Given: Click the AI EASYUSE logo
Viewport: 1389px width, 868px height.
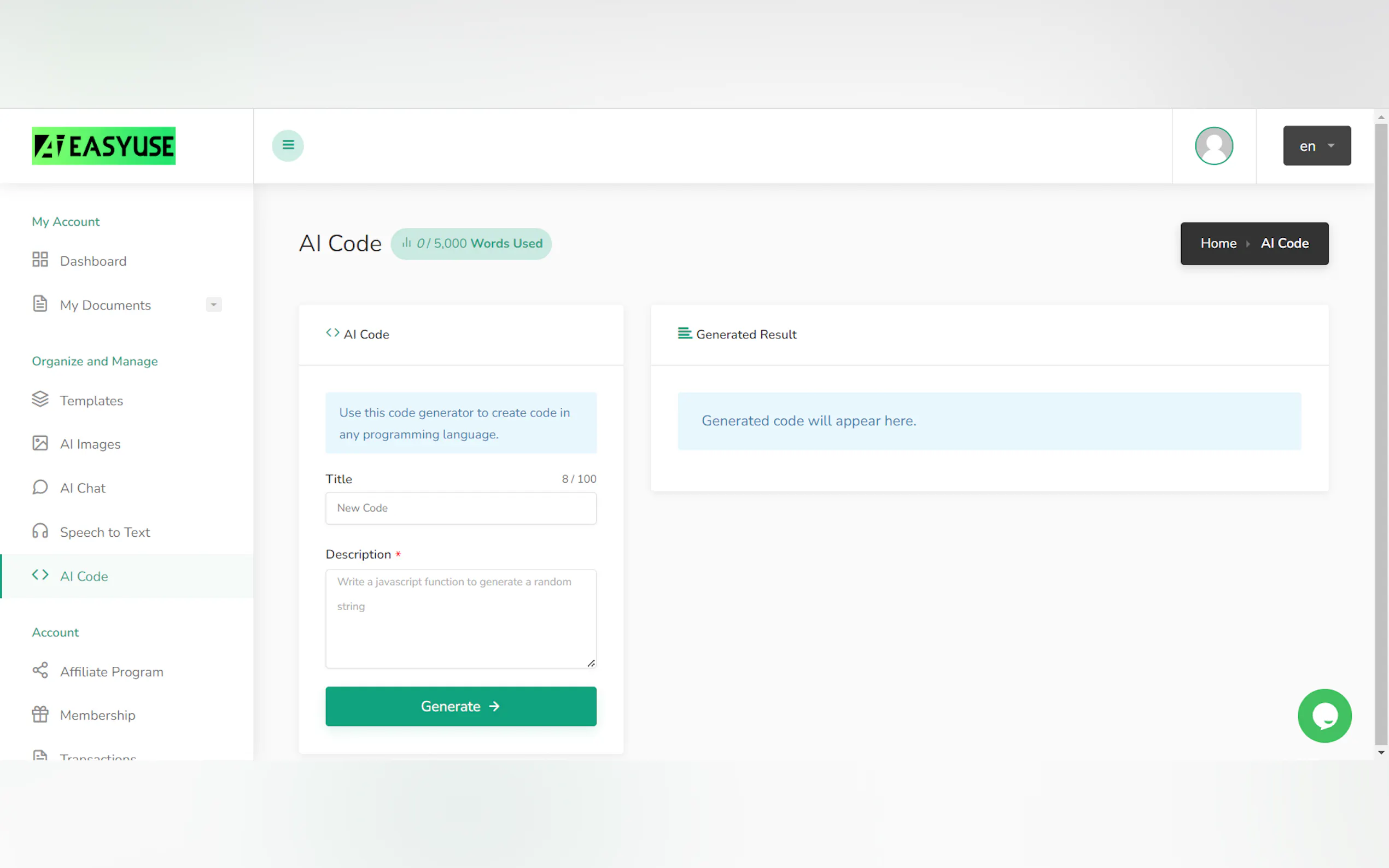Looking at the screenshot, I should coord(103,146).
